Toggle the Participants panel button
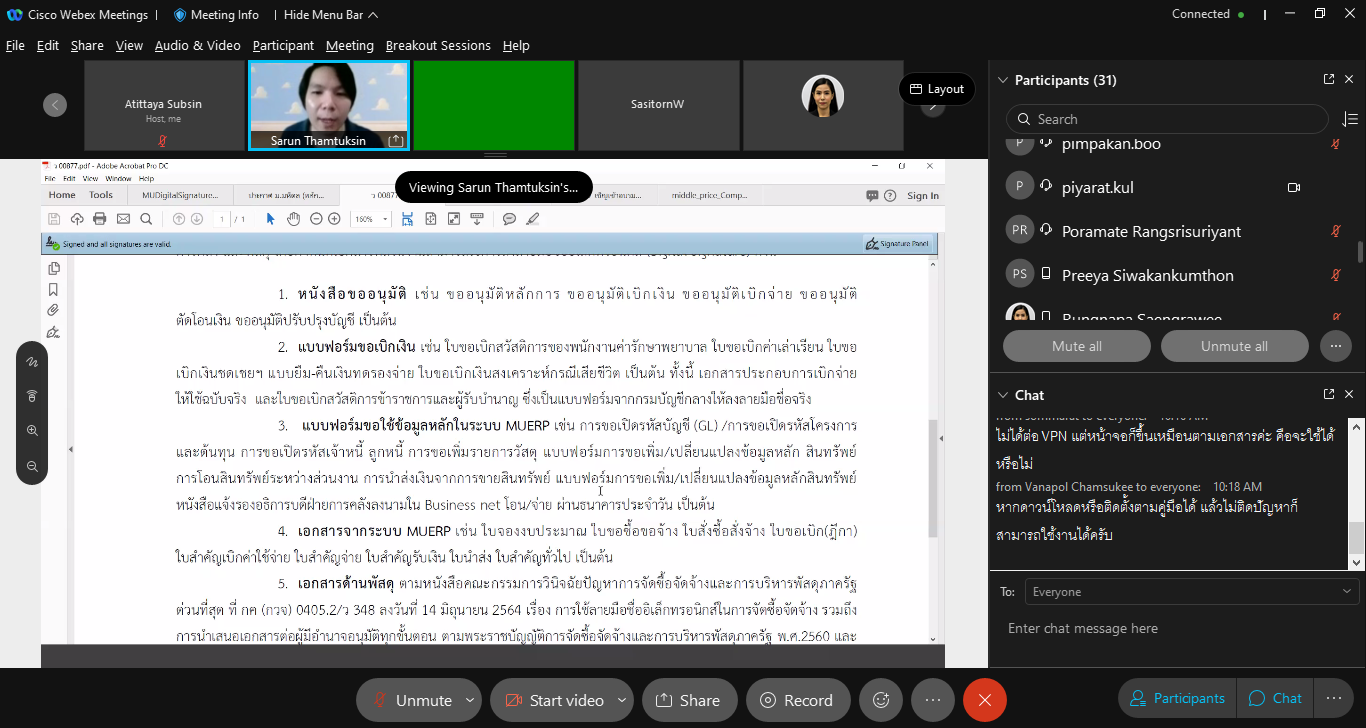This screenshot has height=728, width=1366. 1177,699
